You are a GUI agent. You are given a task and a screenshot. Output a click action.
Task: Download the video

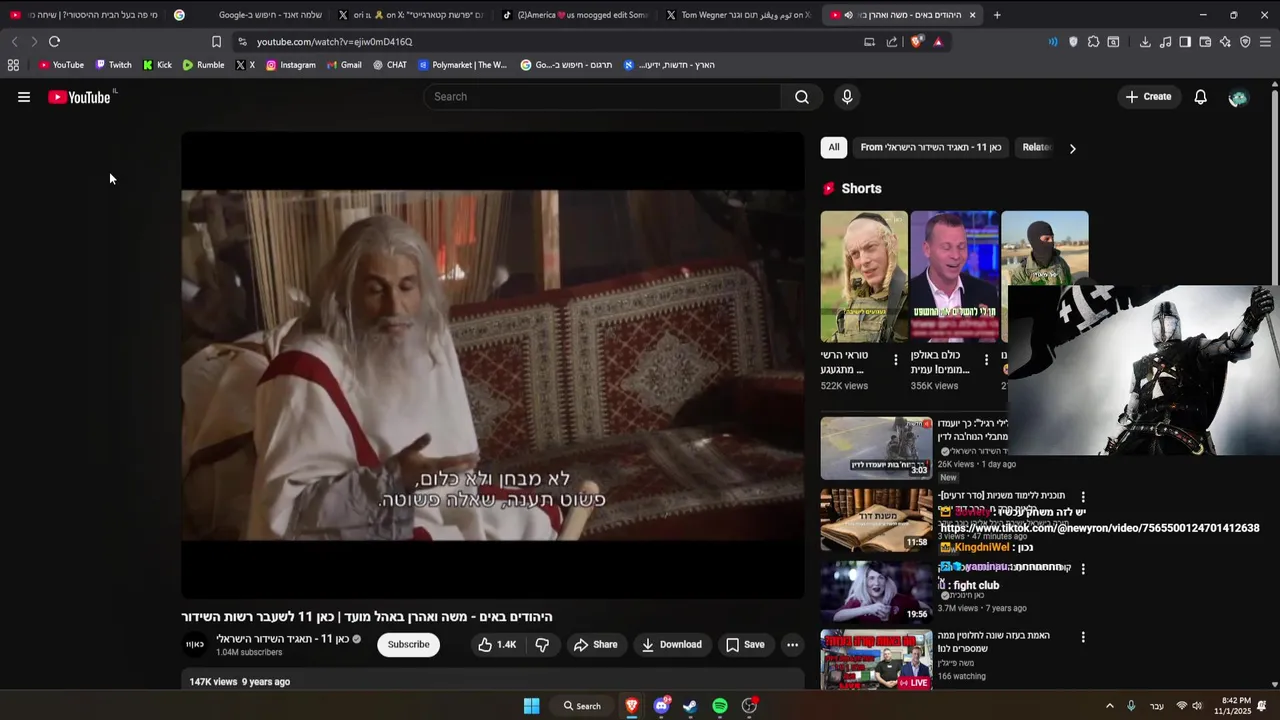point(672,645)
